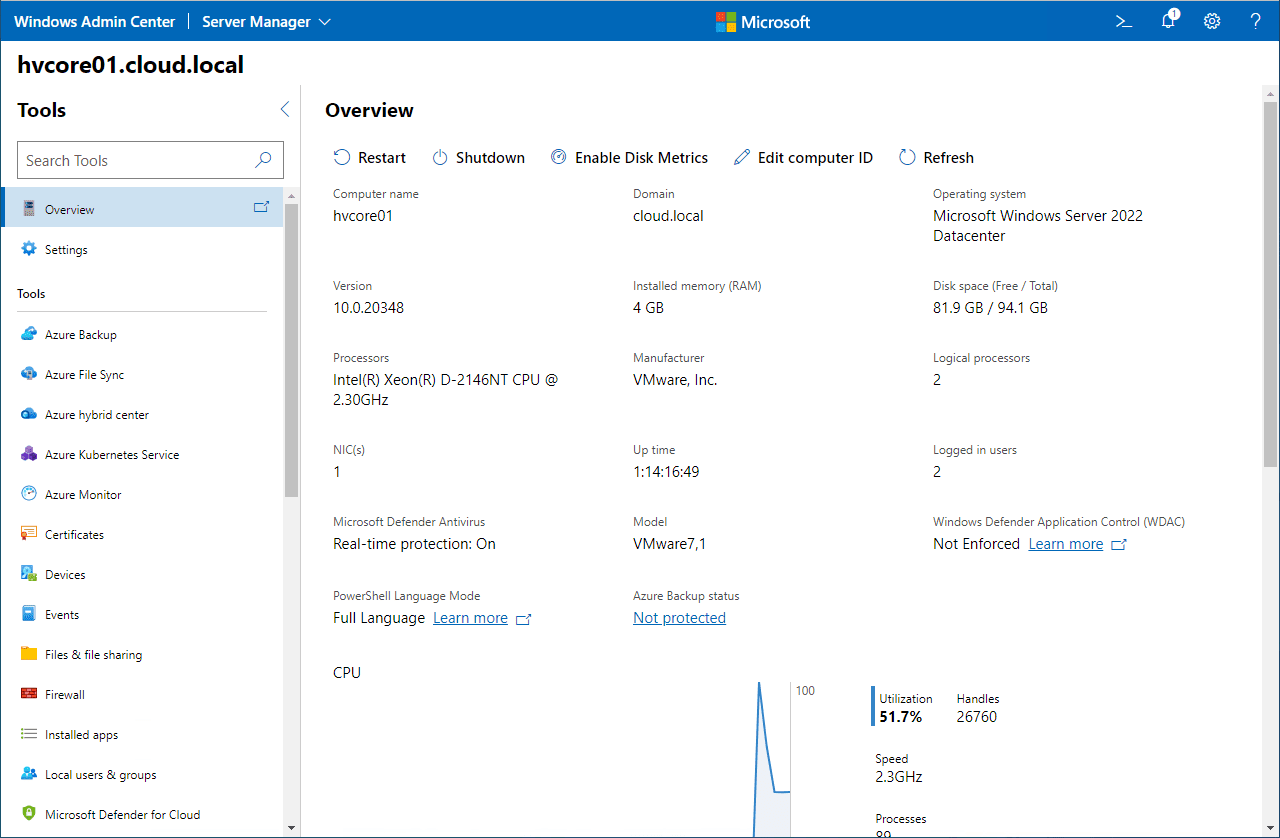Select Events in the tools list
Viewport: 1280px width, 838px height.
pyautogui.click(x=61, y=615)
